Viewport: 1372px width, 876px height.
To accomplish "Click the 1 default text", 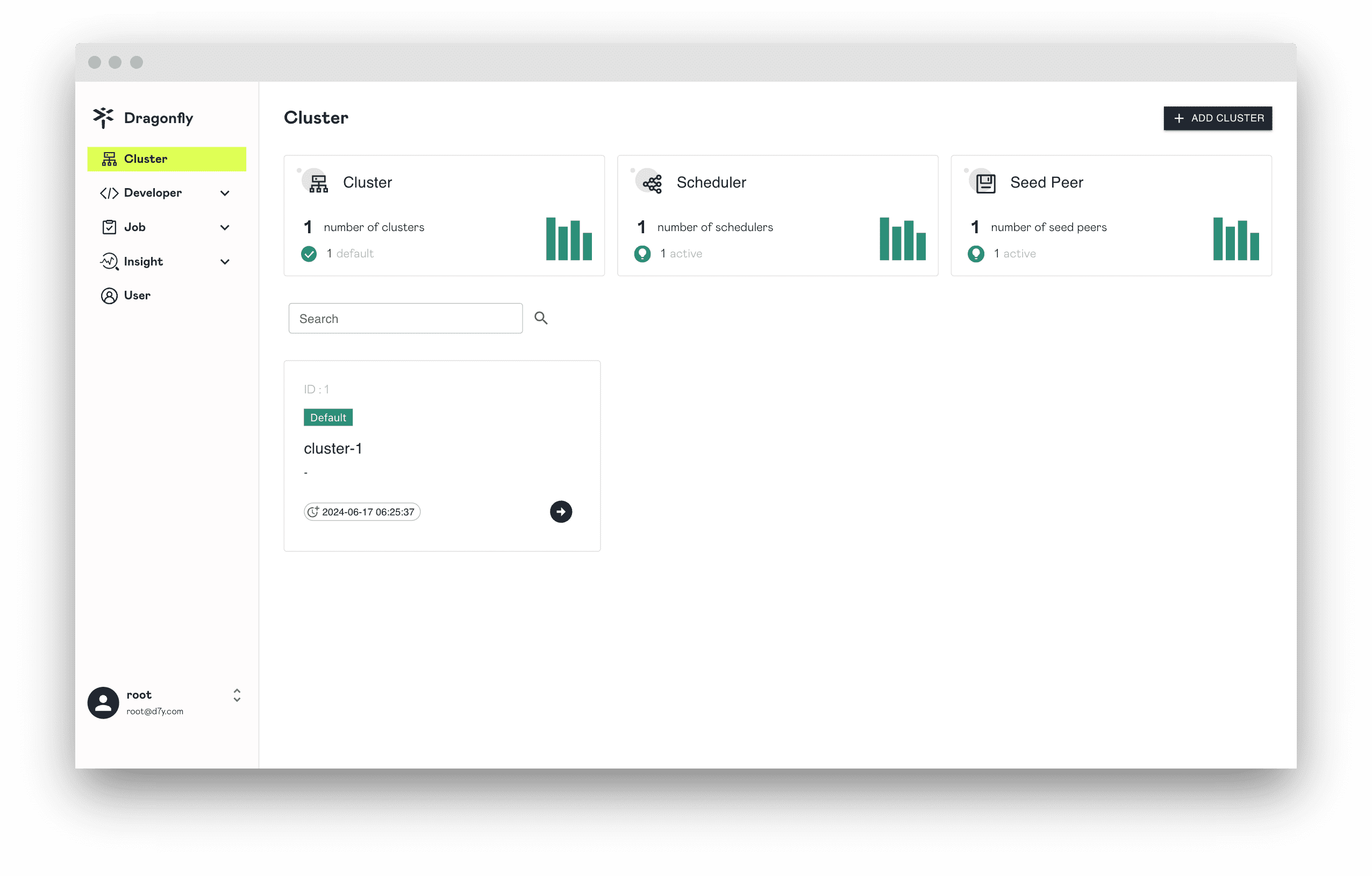I will click(350, 254).
